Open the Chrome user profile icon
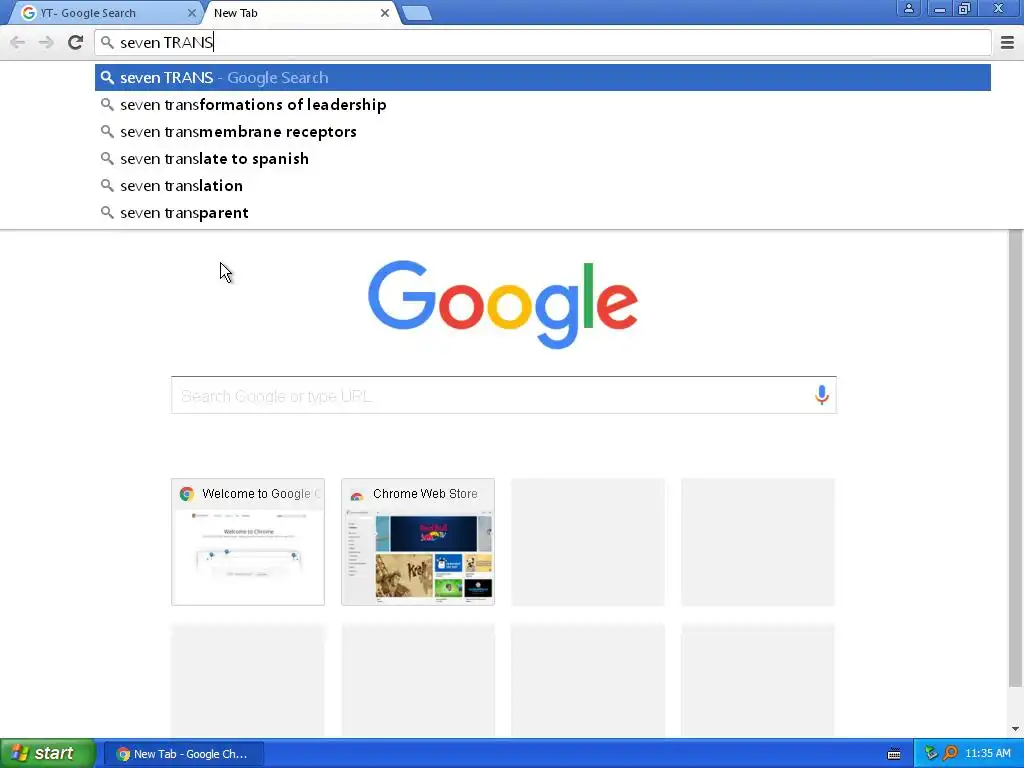The width and height of the screenshot is (1024, 768). [908, 8]
